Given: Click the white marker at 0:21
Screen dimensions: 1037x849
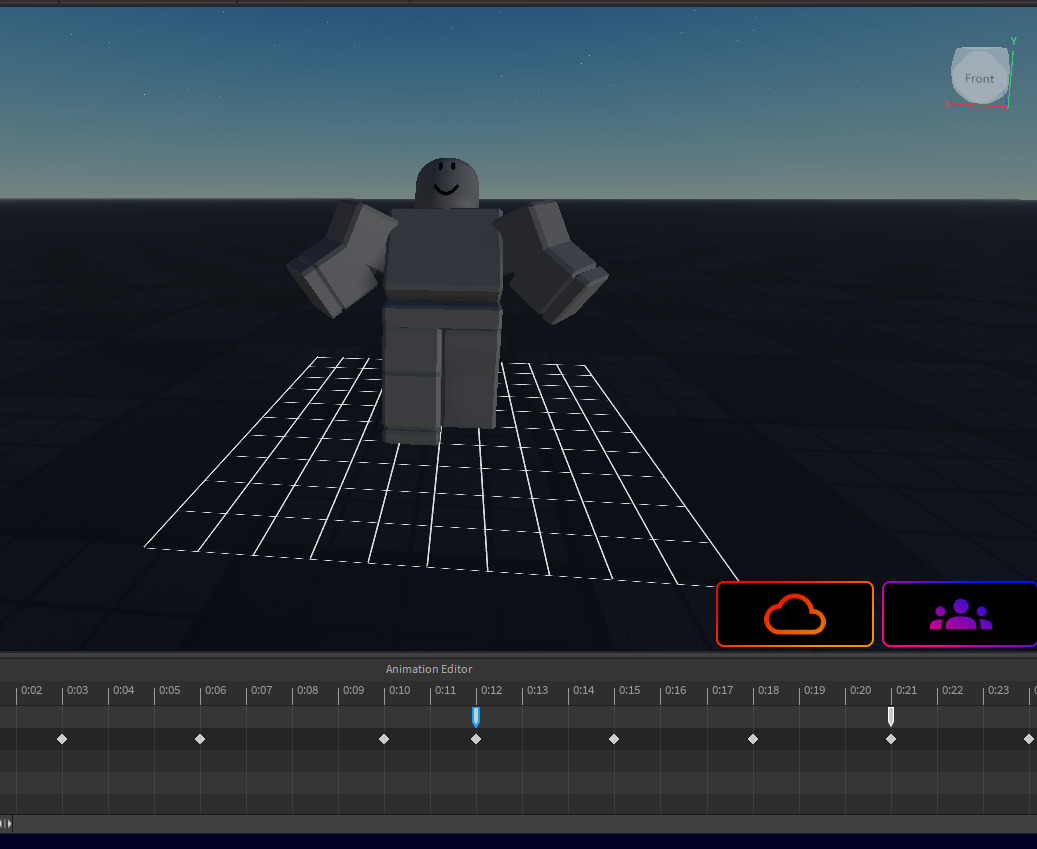Looking at the screenshot, I should (x=890, y=716).
